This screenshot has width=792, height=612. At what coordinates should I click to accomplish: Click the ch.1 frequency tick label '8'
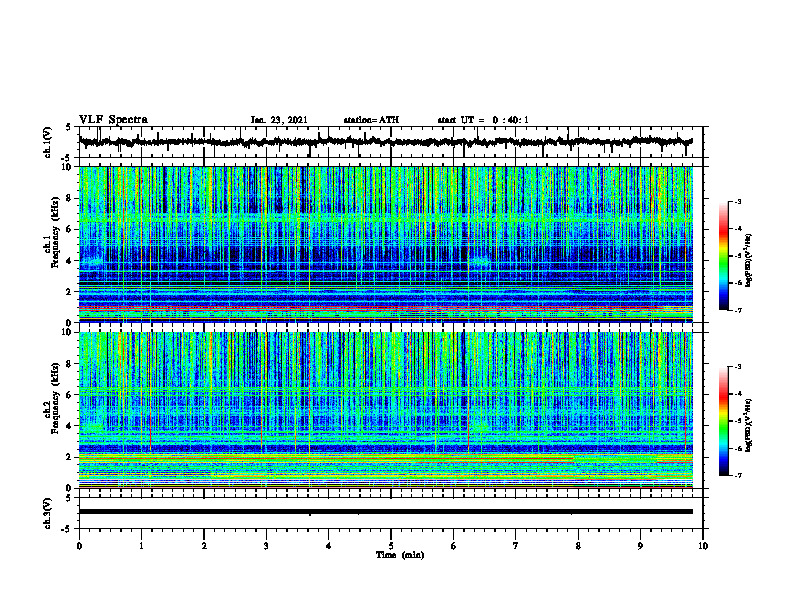tap(70, 198)
